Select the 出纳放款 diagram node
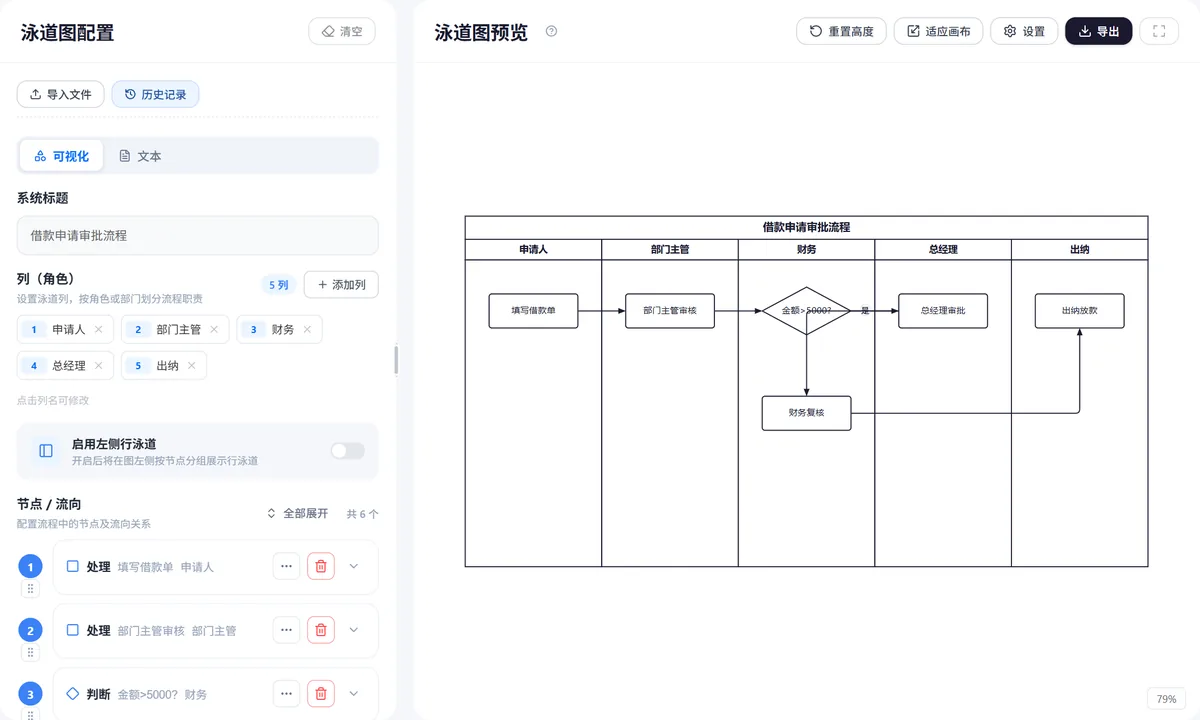The height and width of the screenshot is (720, 1200). (x=1079, y=311)
